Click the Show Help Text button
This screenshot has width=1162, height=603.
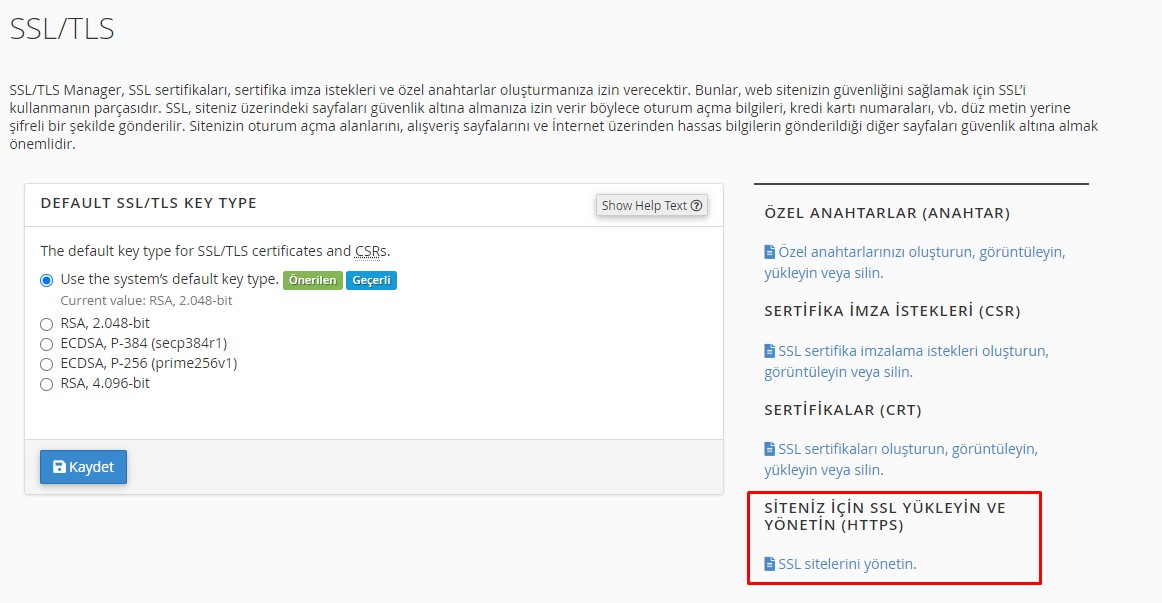pos(651,205)
